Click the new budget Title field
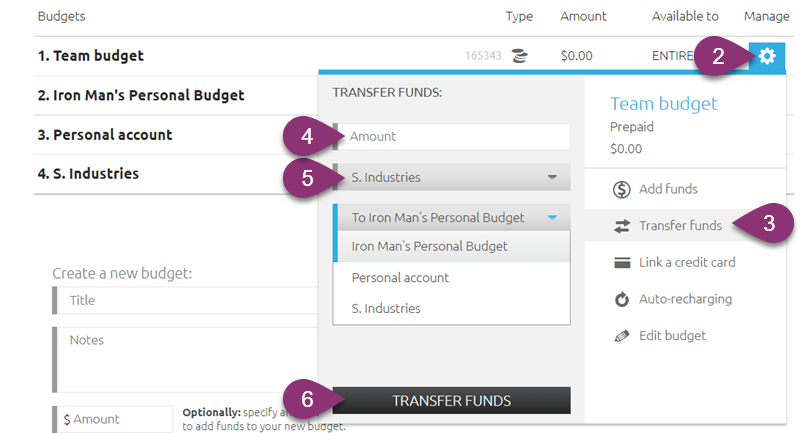Viewport: 800px width, 433px height. [x=186, y=300]
